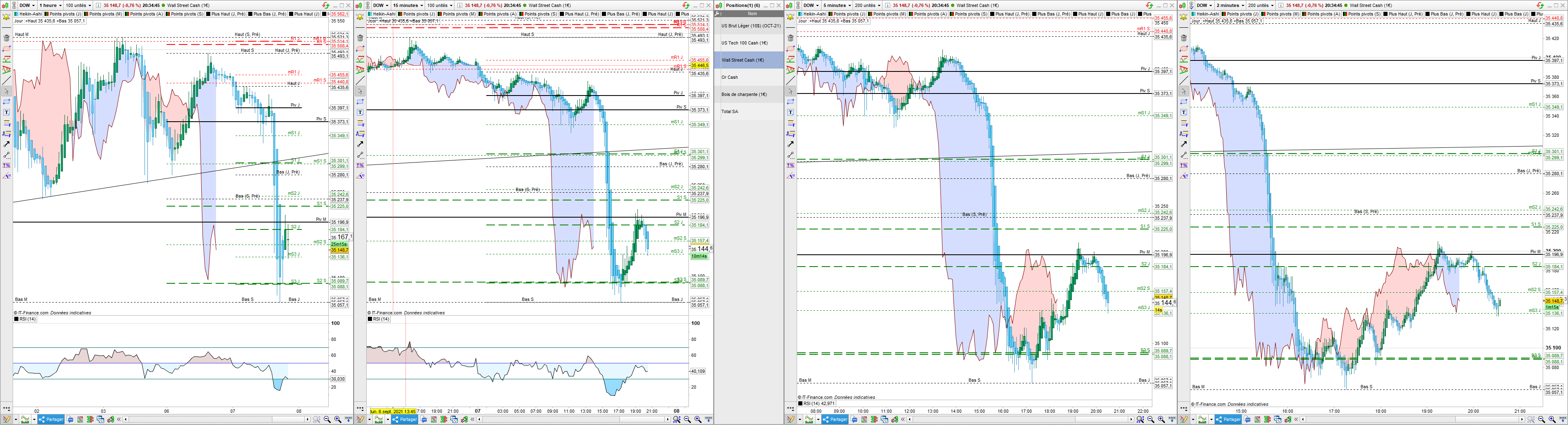Select 'US Tech 100 Cash (1€)' in Positions list
The width and height of the screenshot is (1568, 425).
coord(749,43)
